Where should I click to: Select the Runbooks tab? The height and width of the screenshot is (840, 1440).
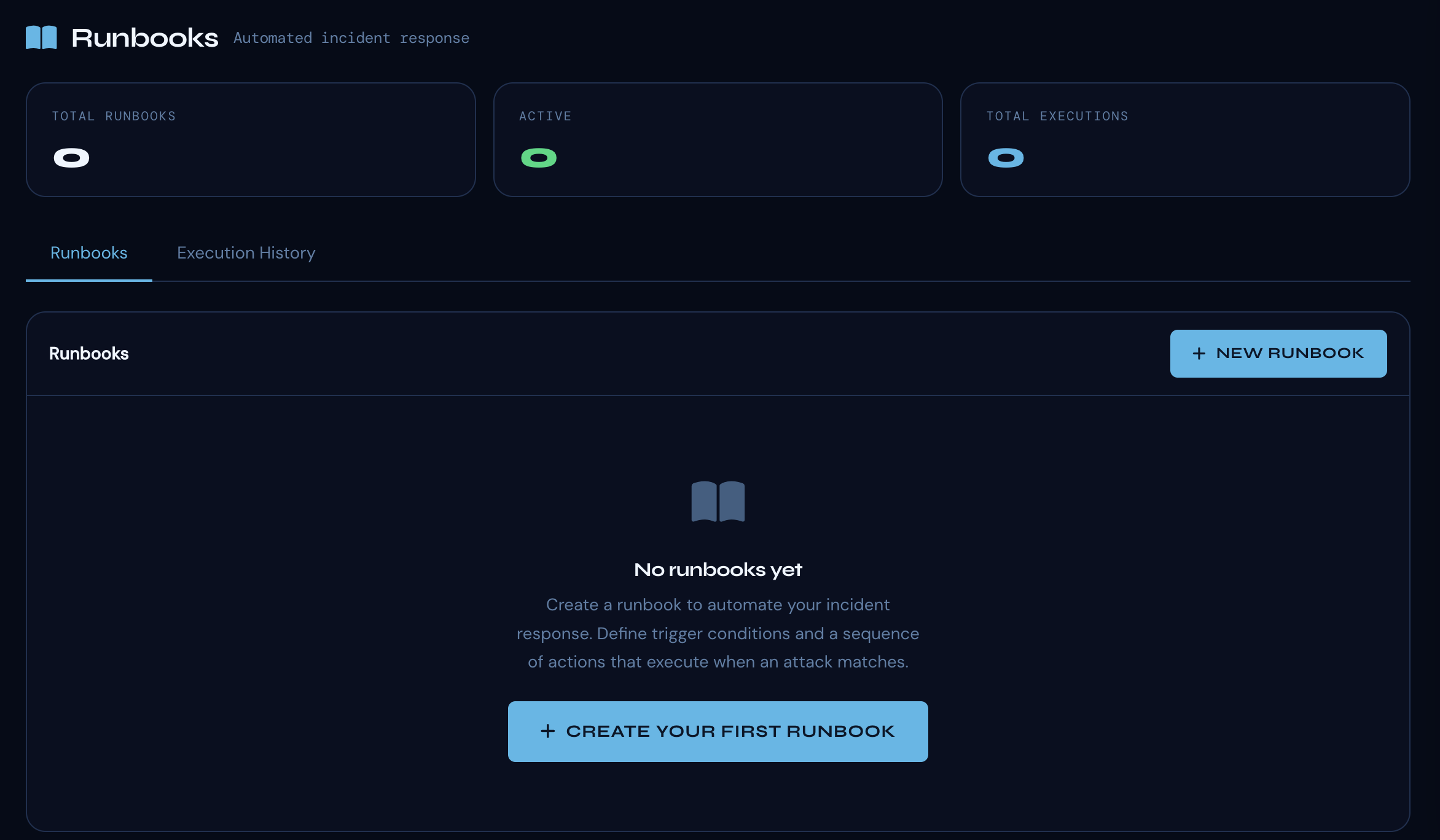[88, 253]
